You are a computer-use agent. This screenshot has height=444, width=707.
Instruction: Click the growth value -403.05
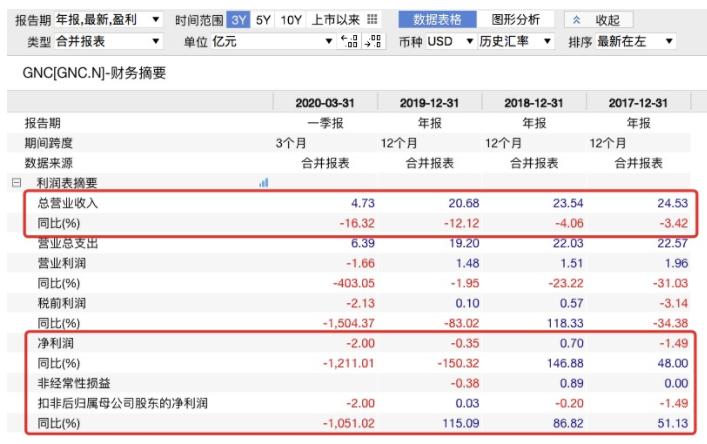pos(354,283)
